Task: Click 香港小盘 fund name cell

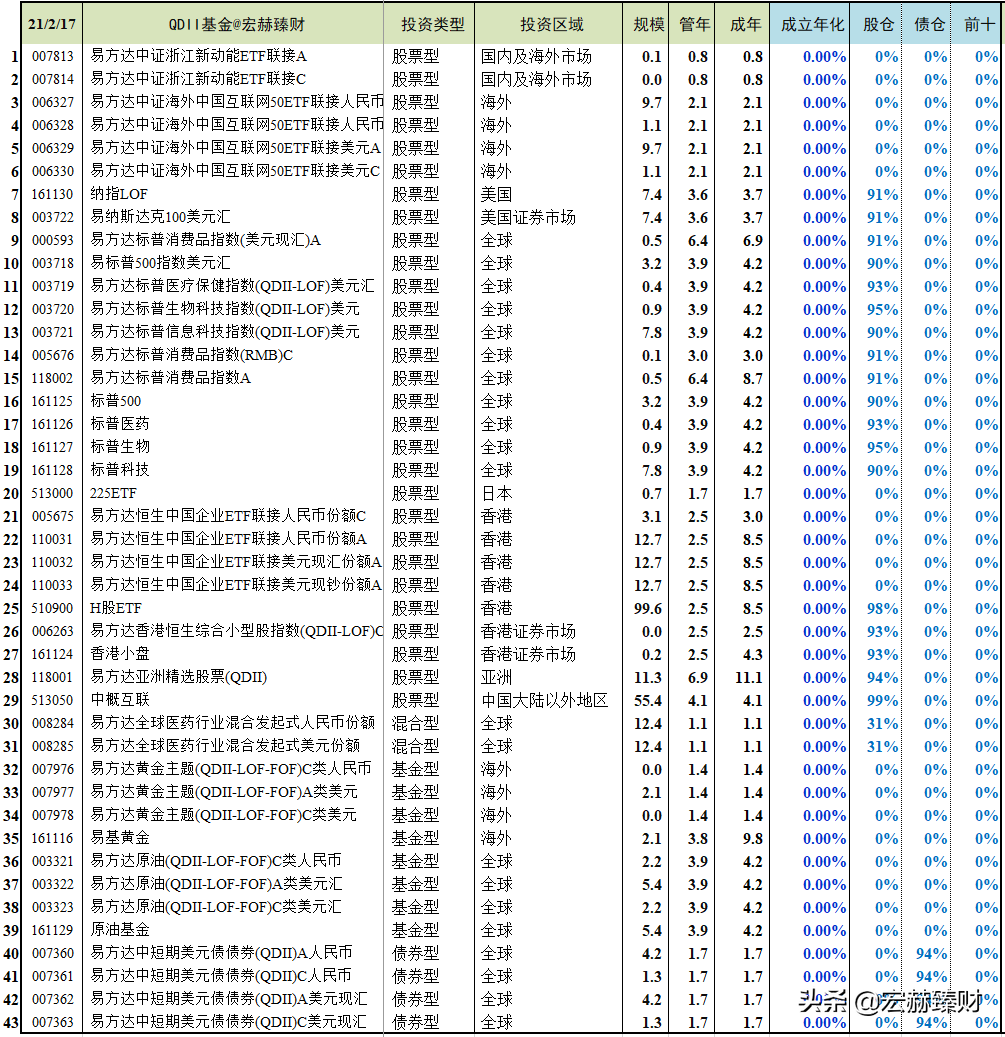Action: 120,654
